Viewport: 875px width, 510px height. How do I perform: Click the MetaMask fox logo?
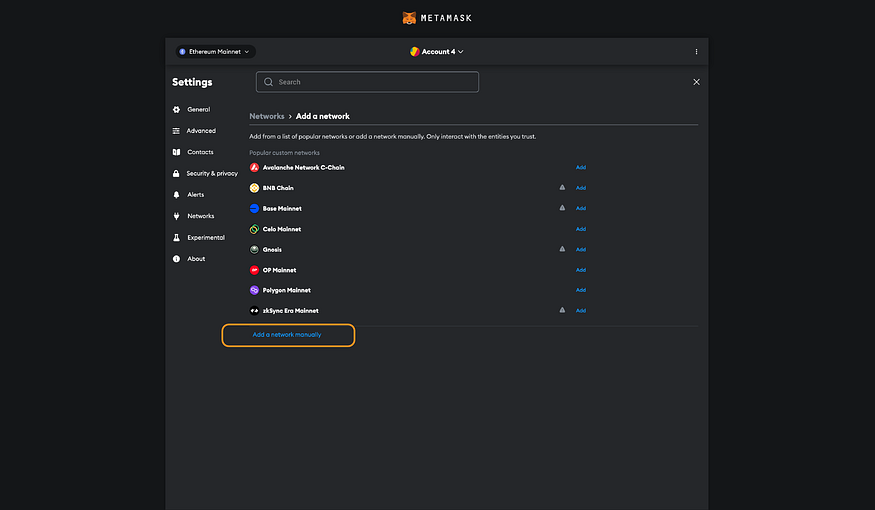click(409, 18)
